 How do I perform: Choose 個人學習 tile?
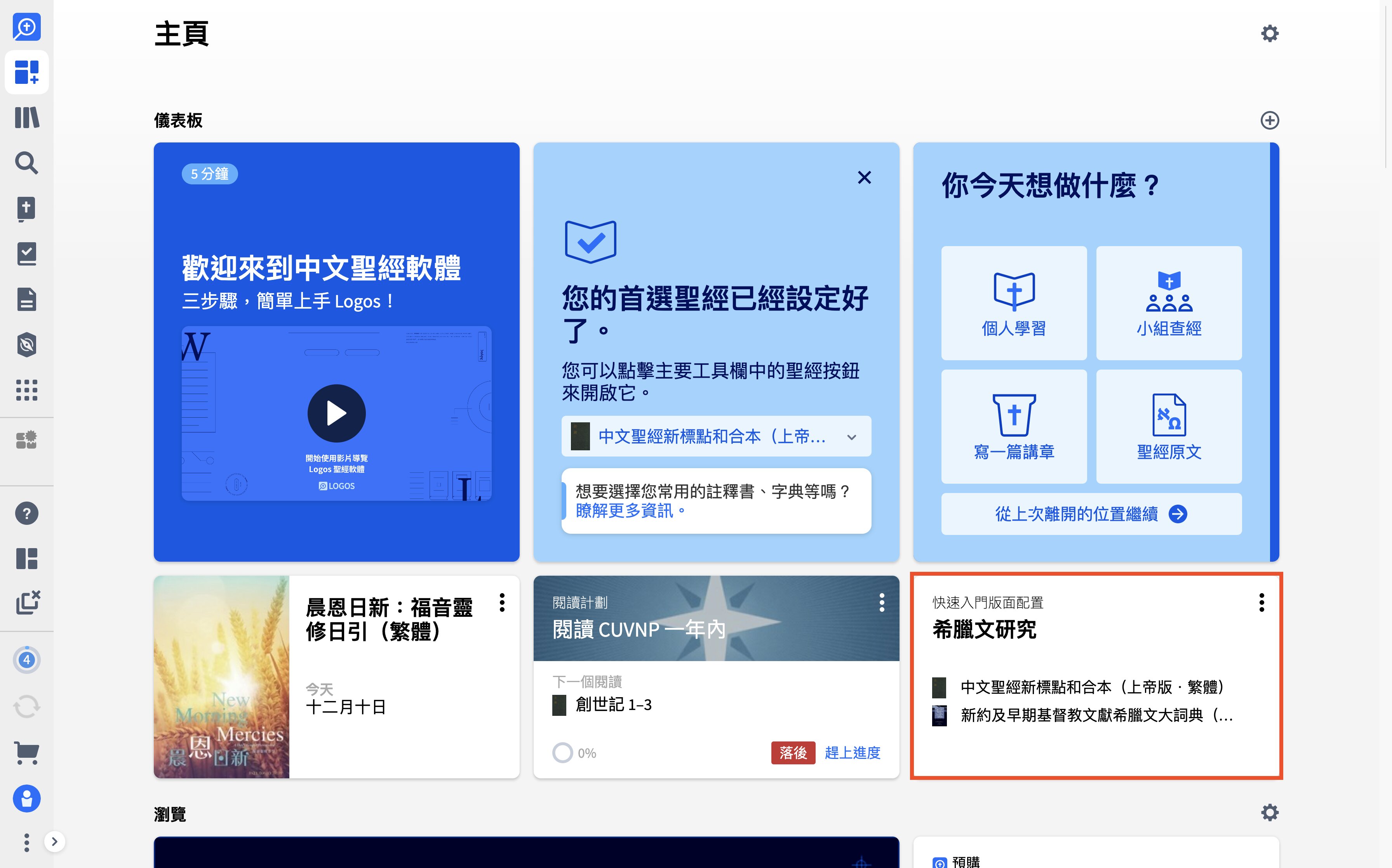pos(1014,303)
